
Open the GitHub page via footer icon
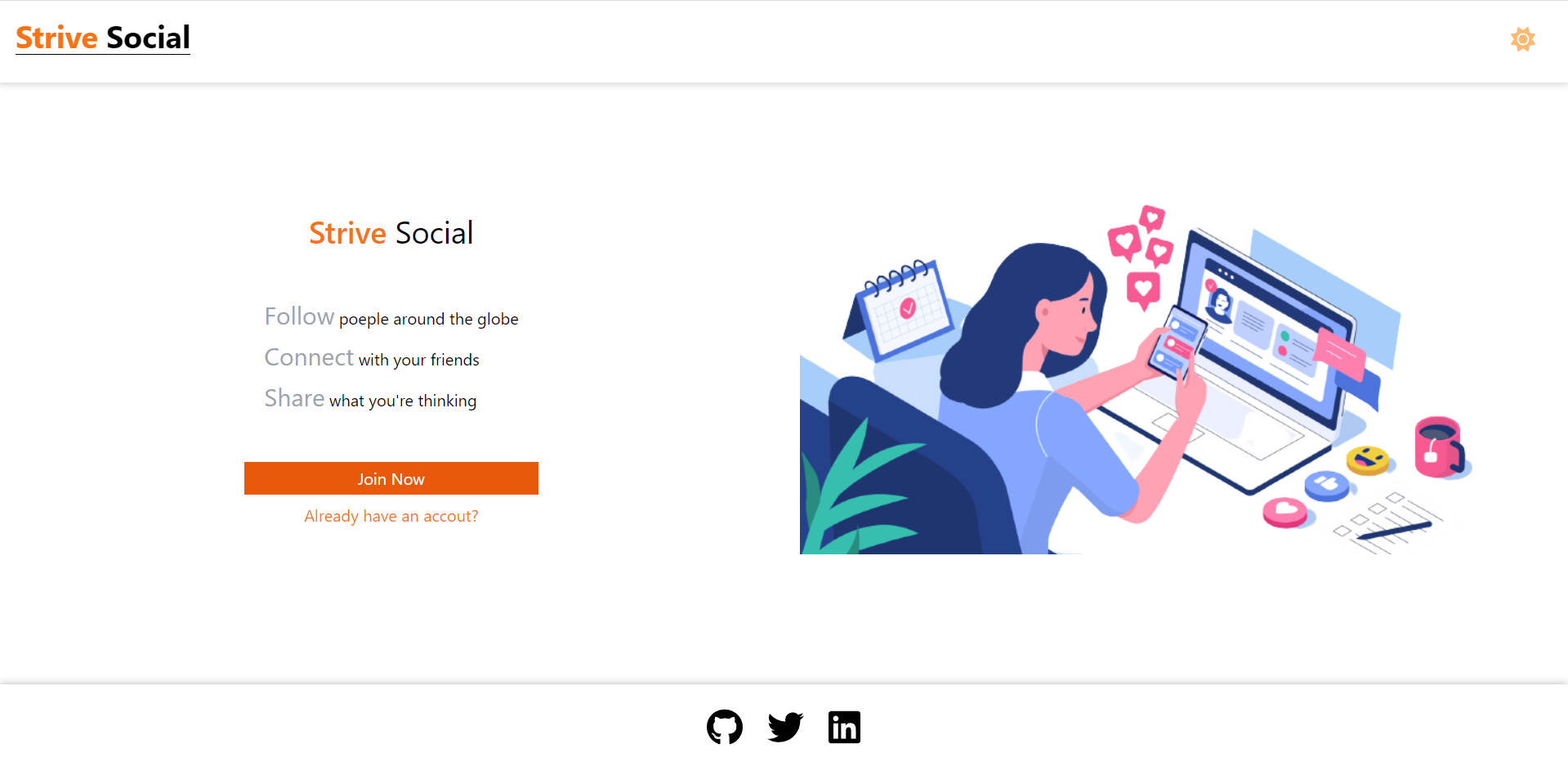[x=724, y=726]
